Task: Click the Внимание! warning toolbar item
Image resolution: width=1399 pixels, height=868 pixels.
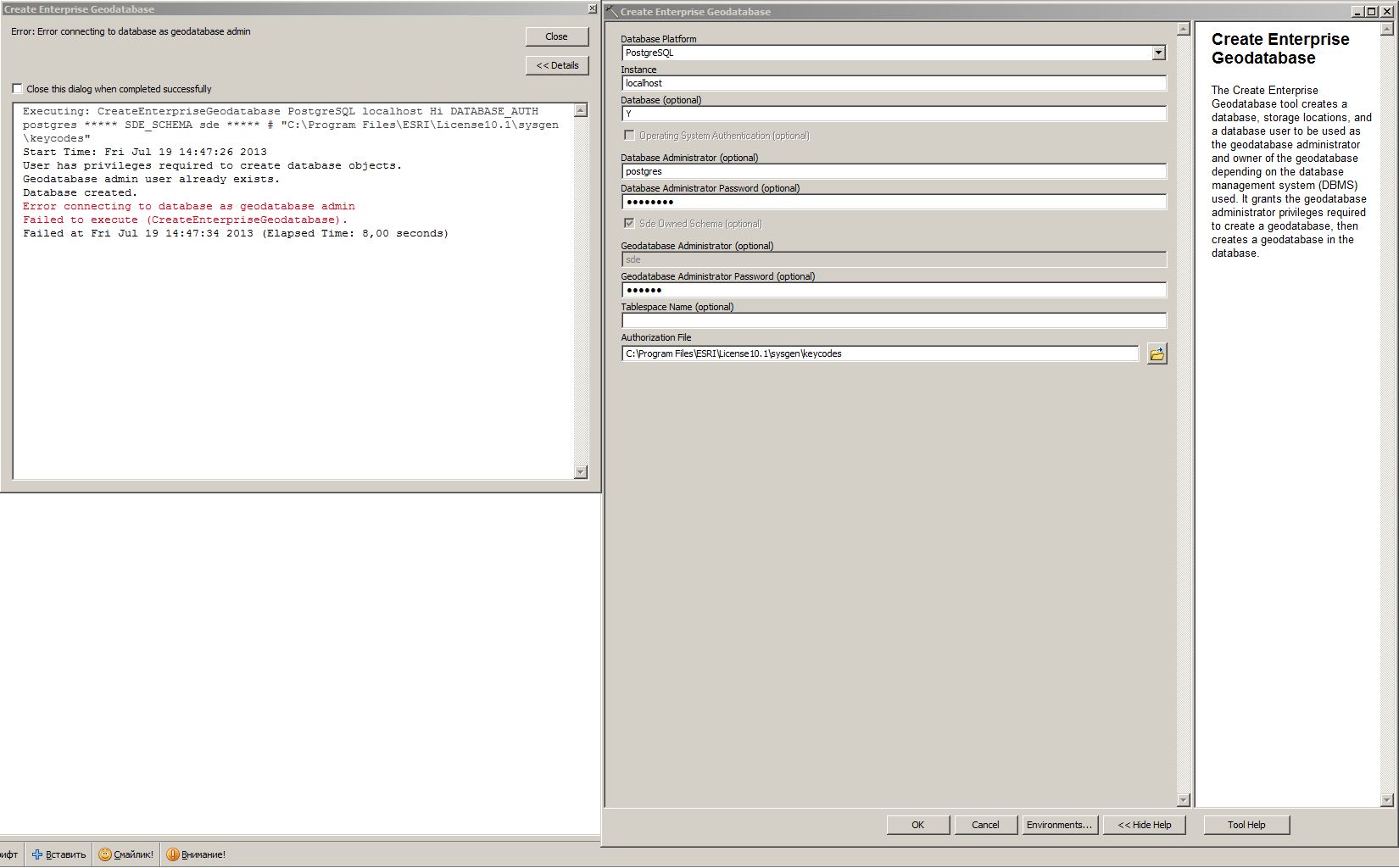Action: [196, 854]
